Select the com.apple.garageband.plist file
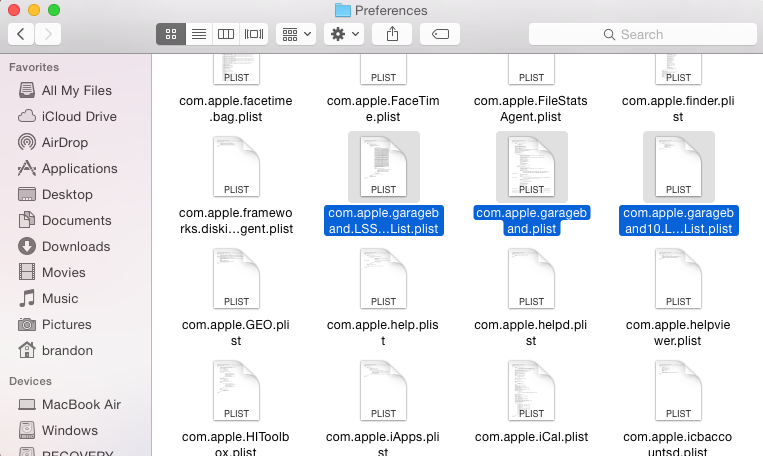Screen dimensions: 763x456 pos(531,166)
